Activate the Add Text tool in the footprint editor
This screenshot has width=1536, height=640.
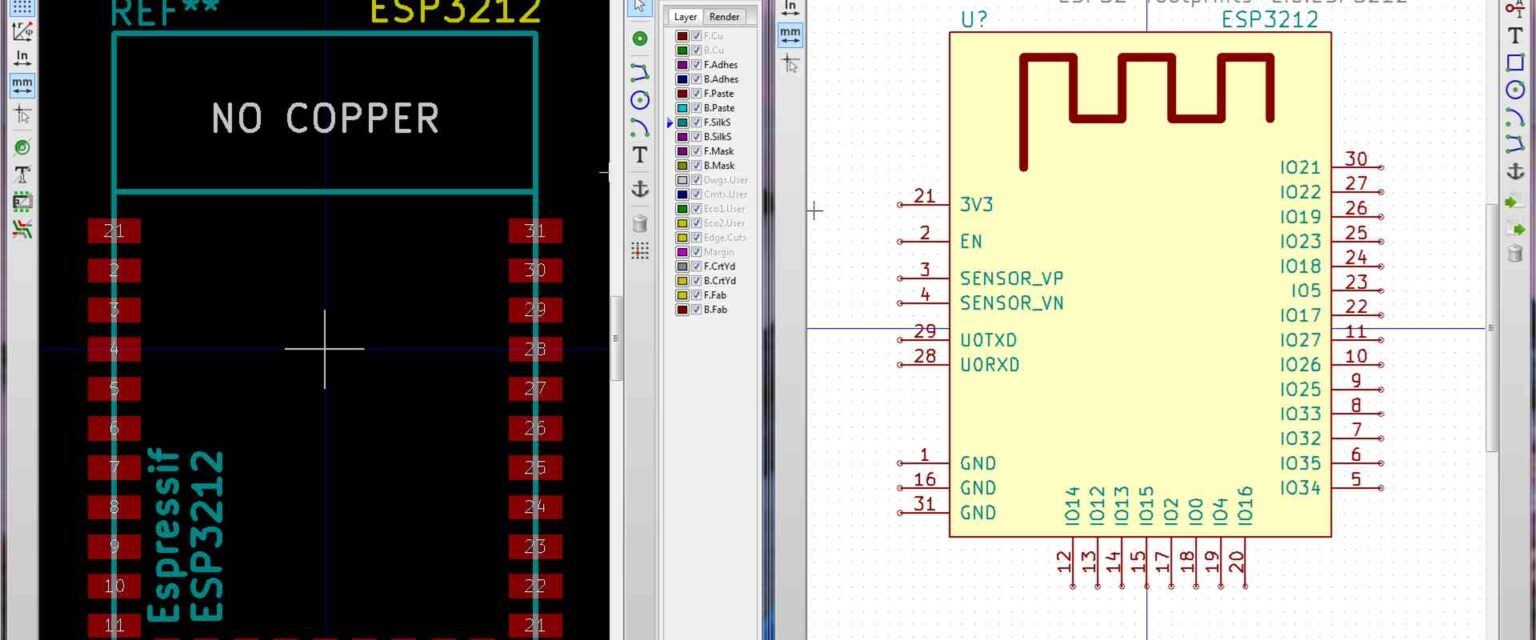point(638,155)
